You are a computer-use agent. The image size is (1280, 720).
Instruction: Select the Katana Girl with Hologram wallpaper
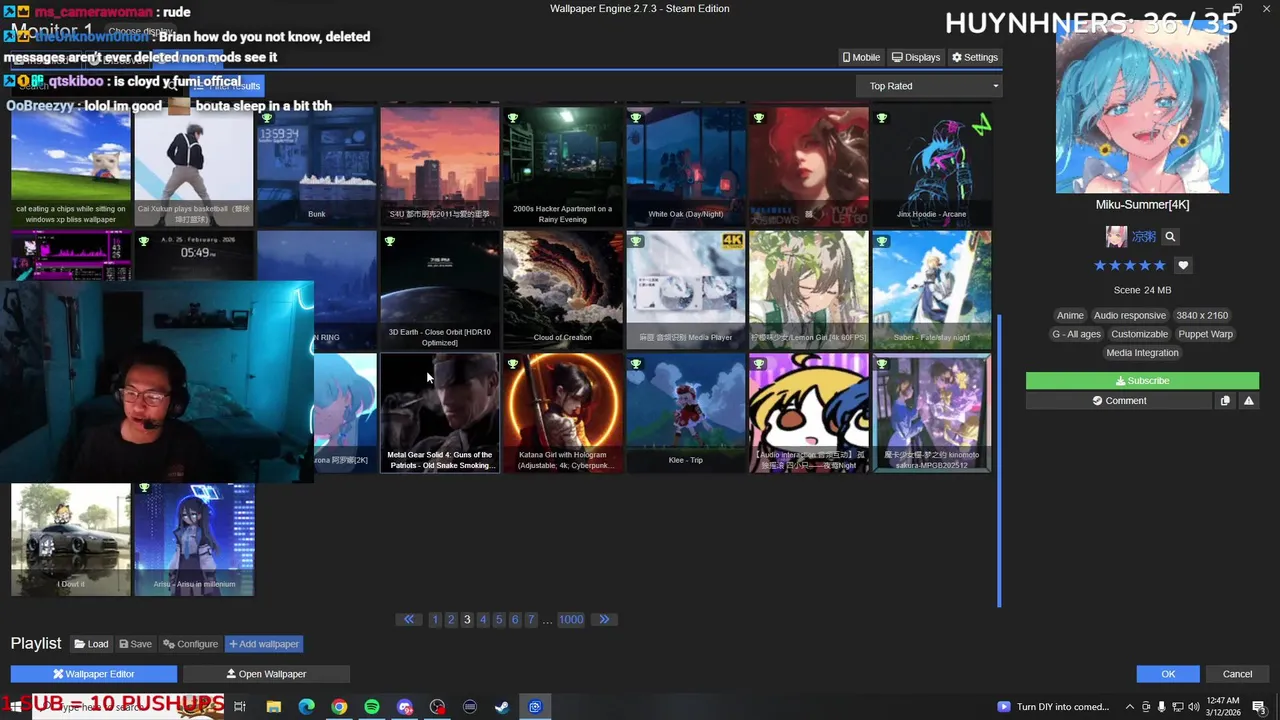coord(563,412)
